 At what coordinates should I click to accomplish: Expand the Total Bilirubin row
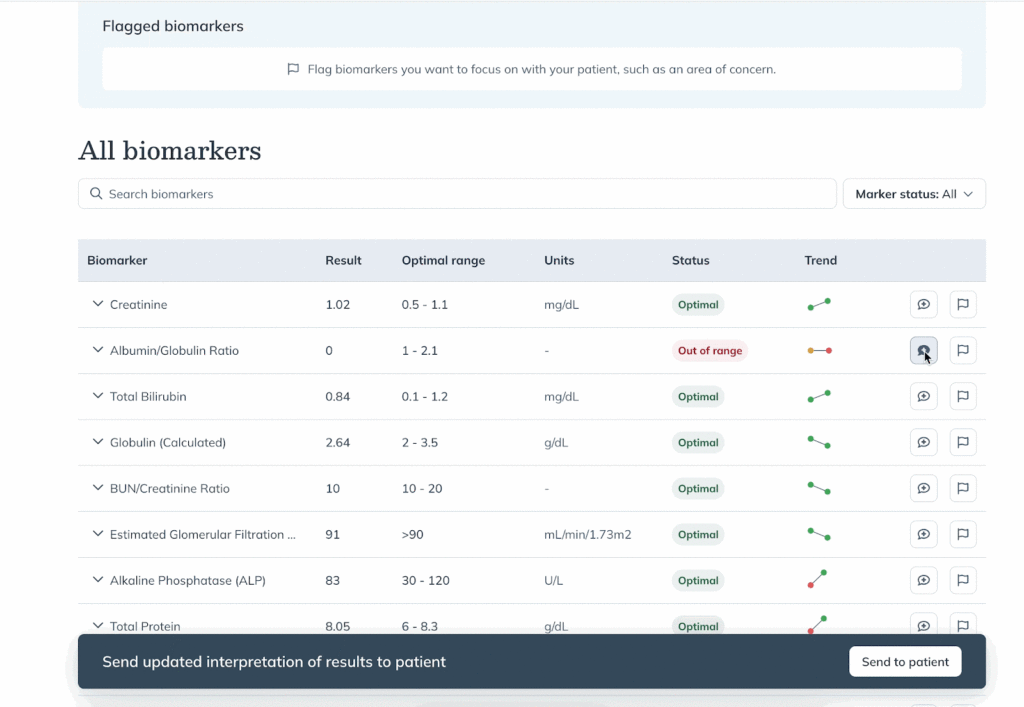pos(97,396)
